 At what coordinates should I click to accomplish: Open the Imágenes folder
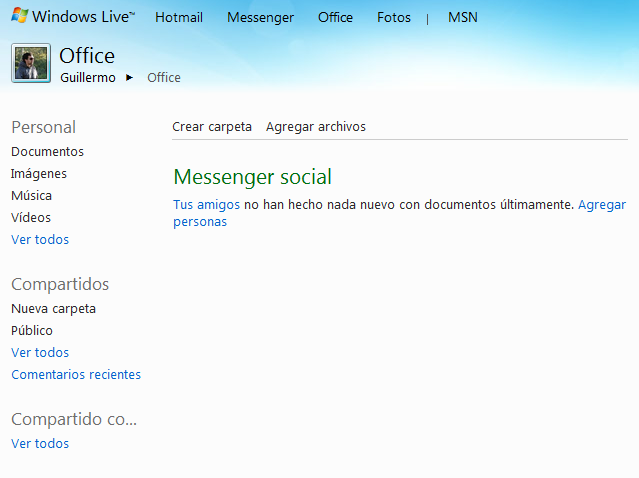39,174
